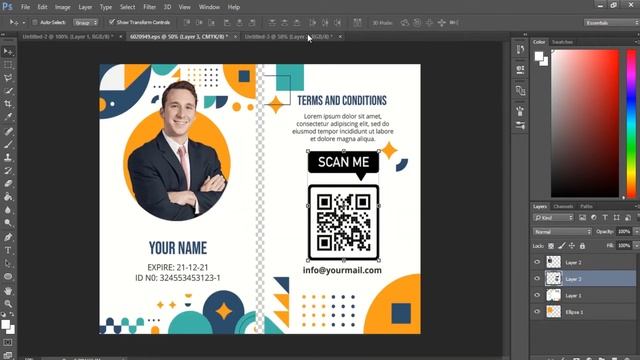Expand the collapsed panel strip arrows

coord(525,35)
